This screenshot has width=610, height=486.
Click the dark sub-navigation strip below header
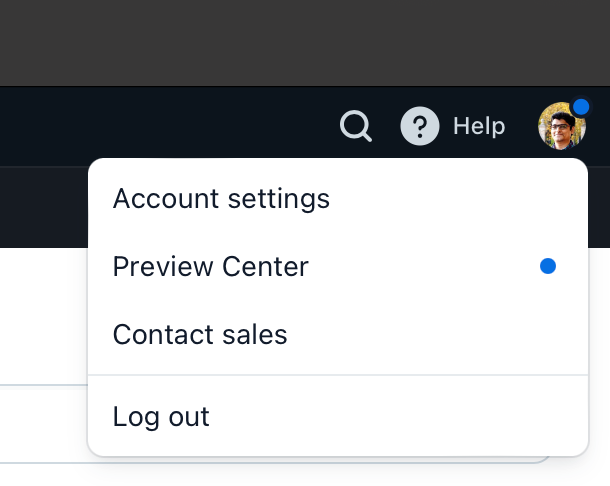[x=40, y=205]
